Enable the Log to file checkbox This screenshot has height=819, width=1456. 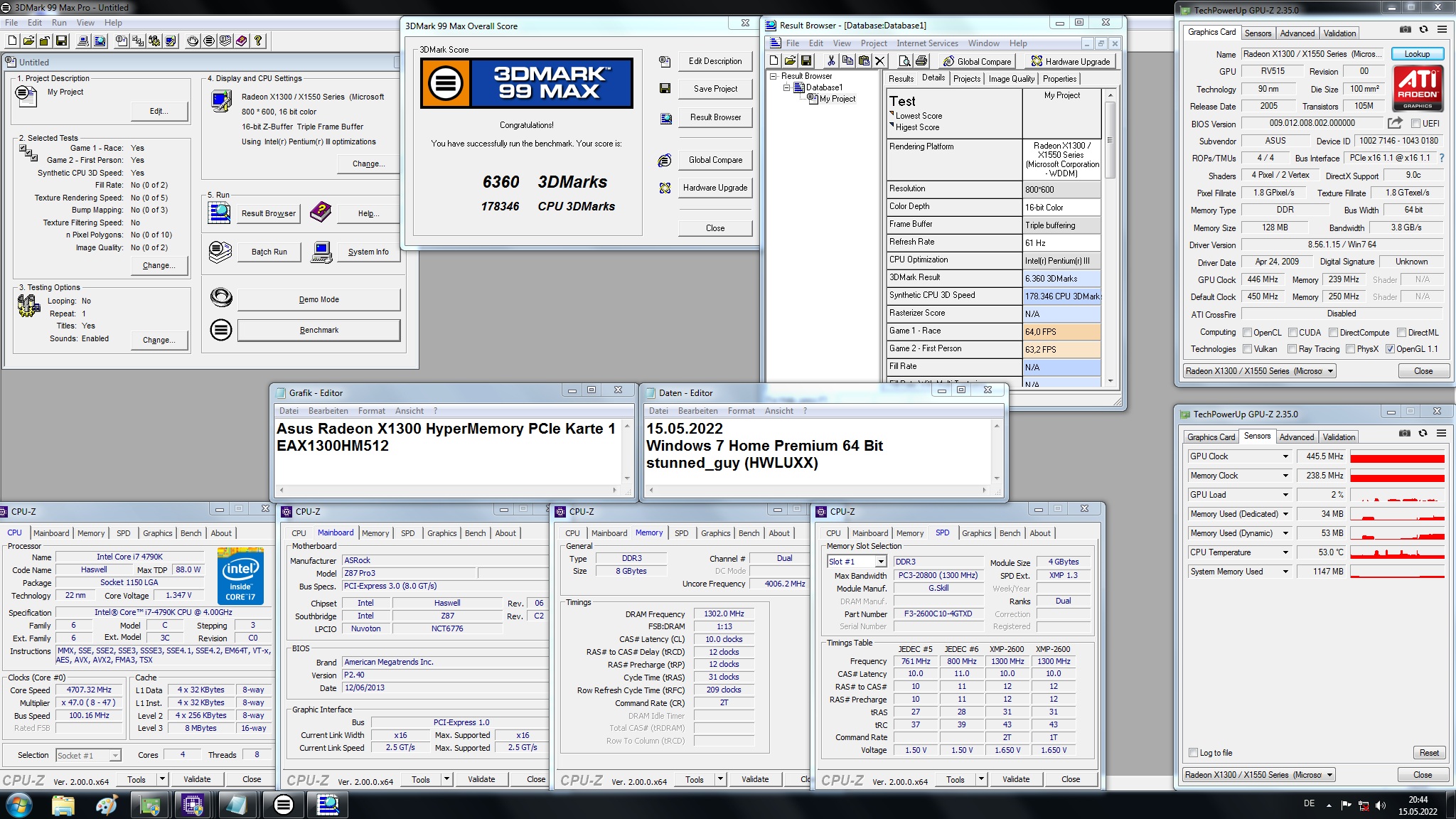1194,753
